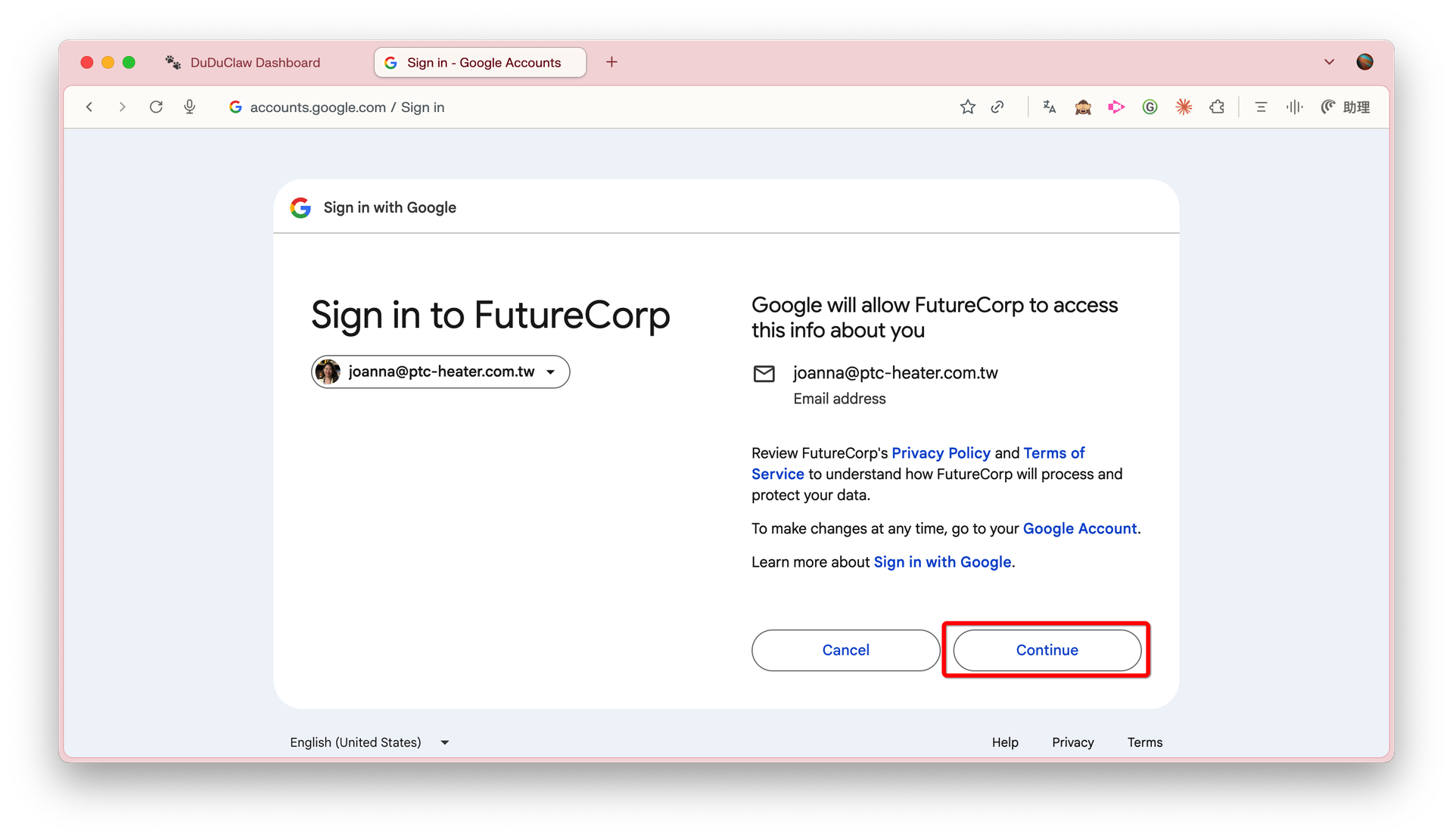Click the shared email joanna@ptc-heater.com.tw text
The height and width of the screenshot is (840, 1453).
coord(895,372)
